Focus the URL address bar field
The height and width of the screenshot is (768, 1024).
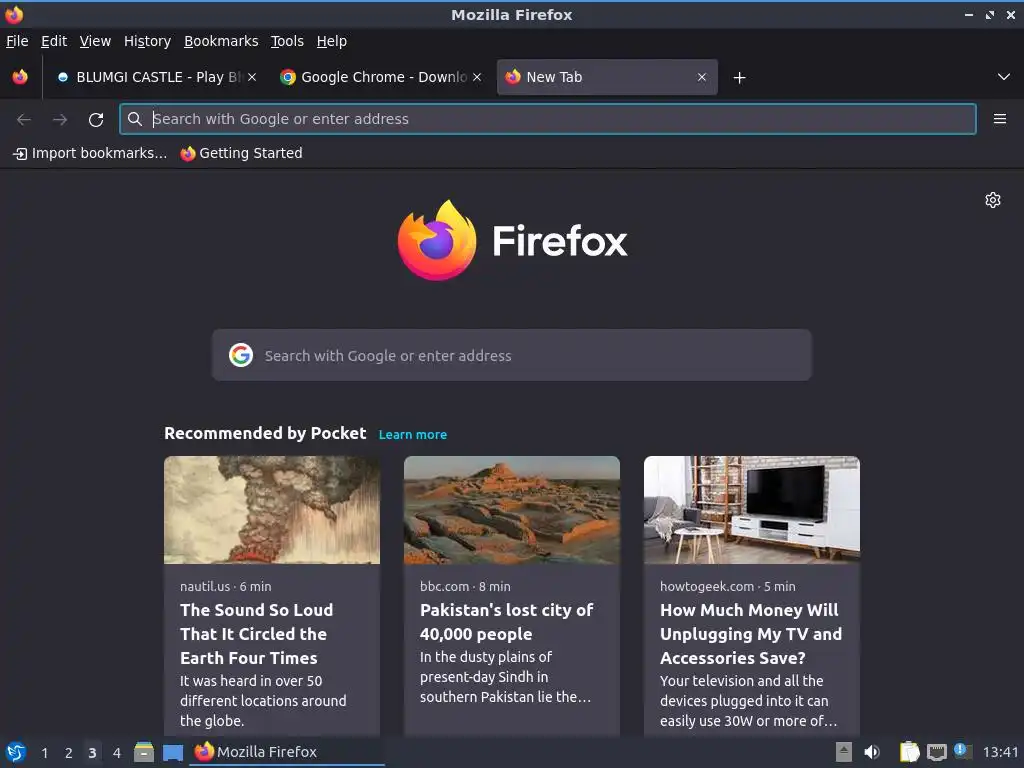coord(548,119)
